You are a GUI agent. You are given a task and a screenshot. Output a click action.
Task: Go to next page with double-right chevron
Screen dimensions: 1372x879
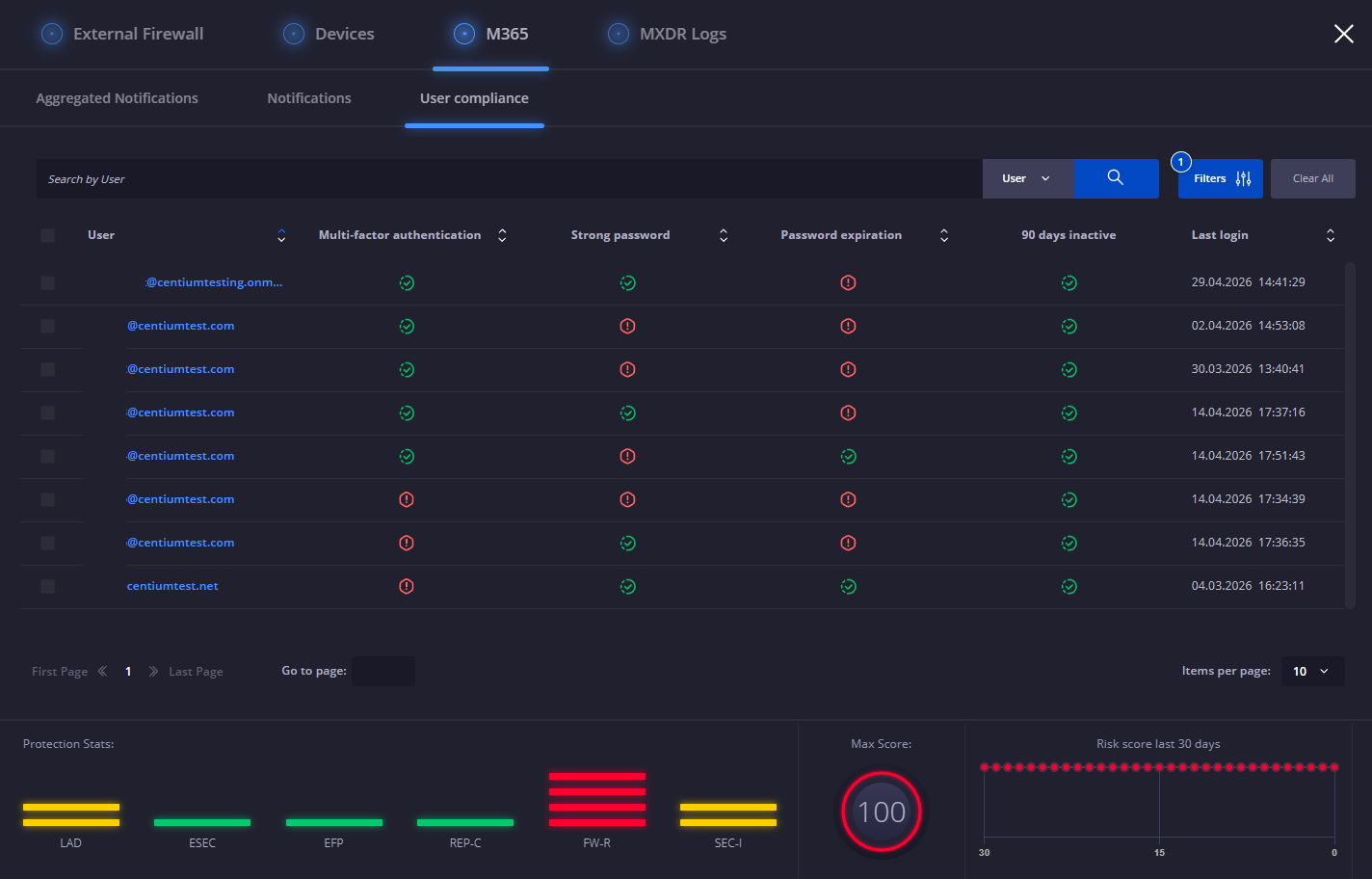click(153, 672)
